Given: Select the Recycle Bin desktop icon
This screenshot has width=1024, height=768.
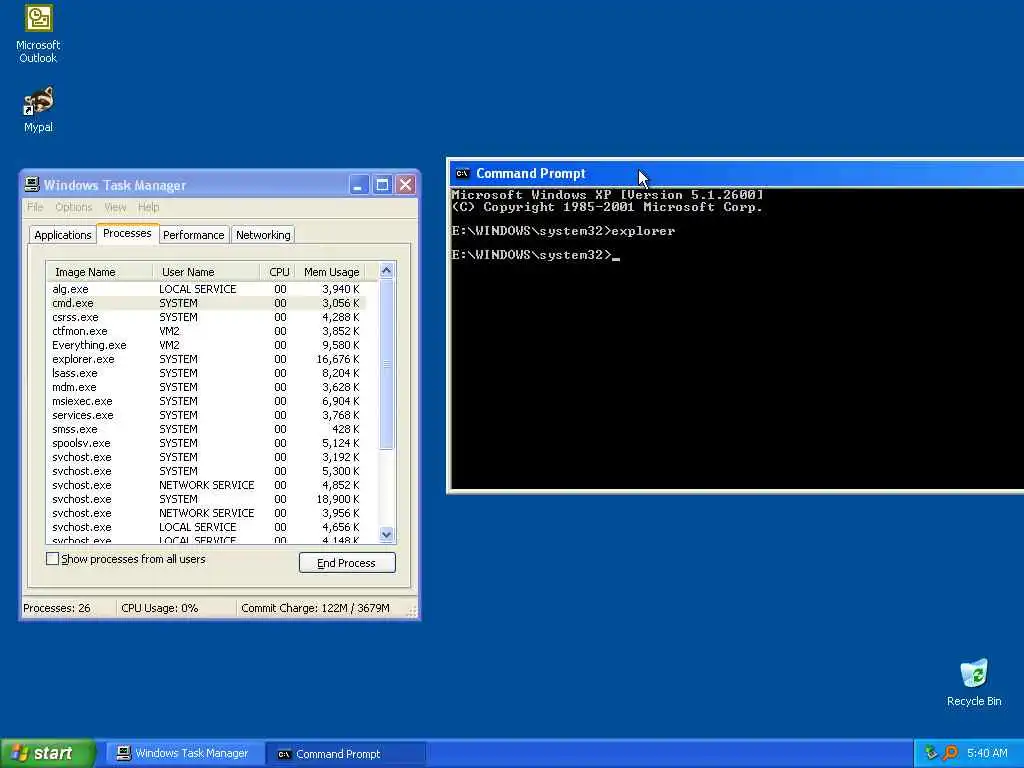Looking at the screenshot, I should click(x=974, y=682).
